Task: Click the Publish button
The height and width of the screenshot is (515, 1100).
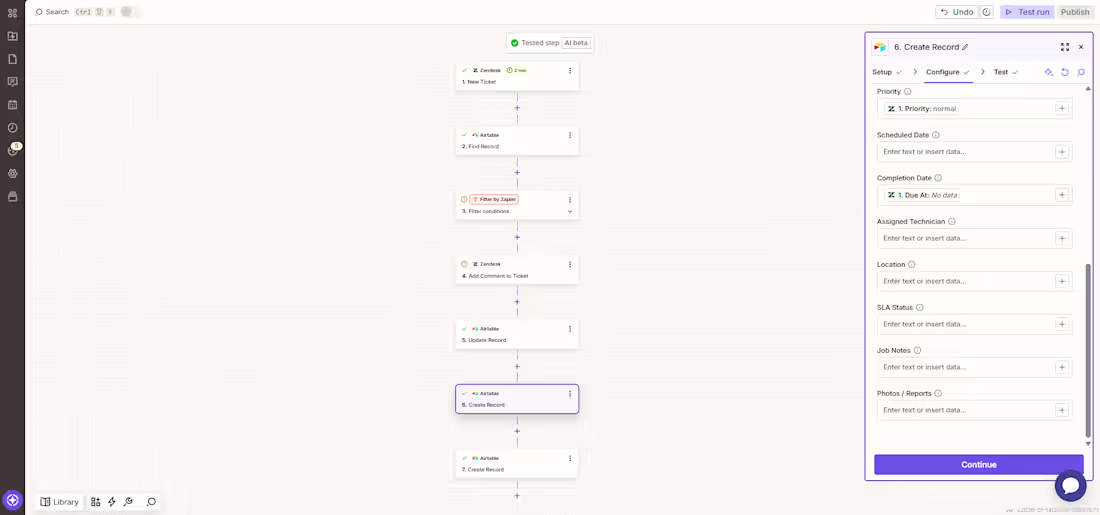Action: pos(1075,12)
